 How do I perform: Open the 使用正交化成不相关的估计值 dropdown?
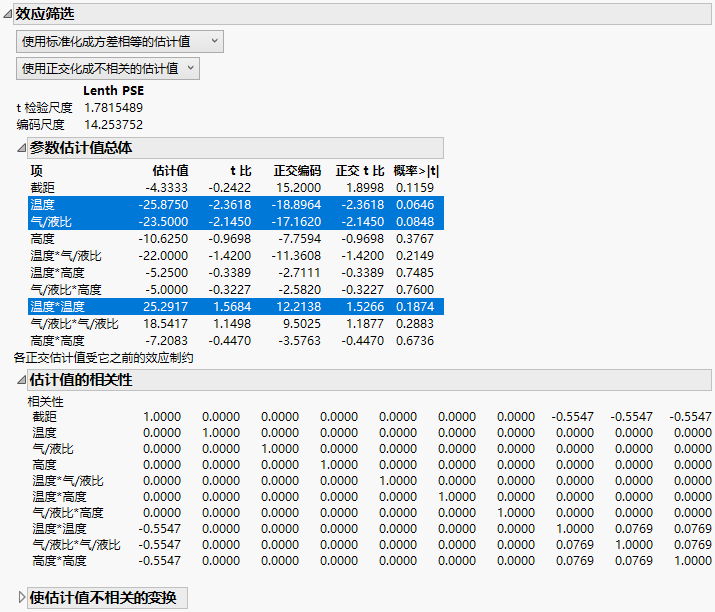(108, 68)
